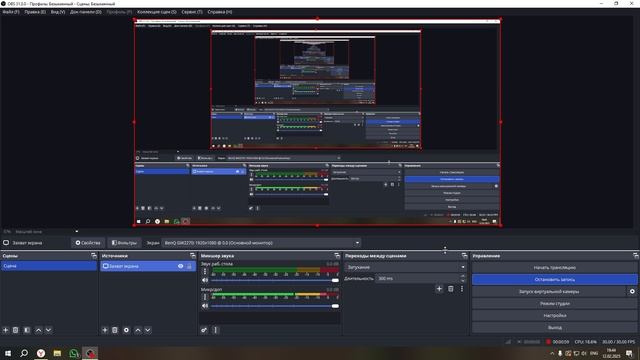Move the source down in Sources panel
640x360 pixels.
[147, 330]
